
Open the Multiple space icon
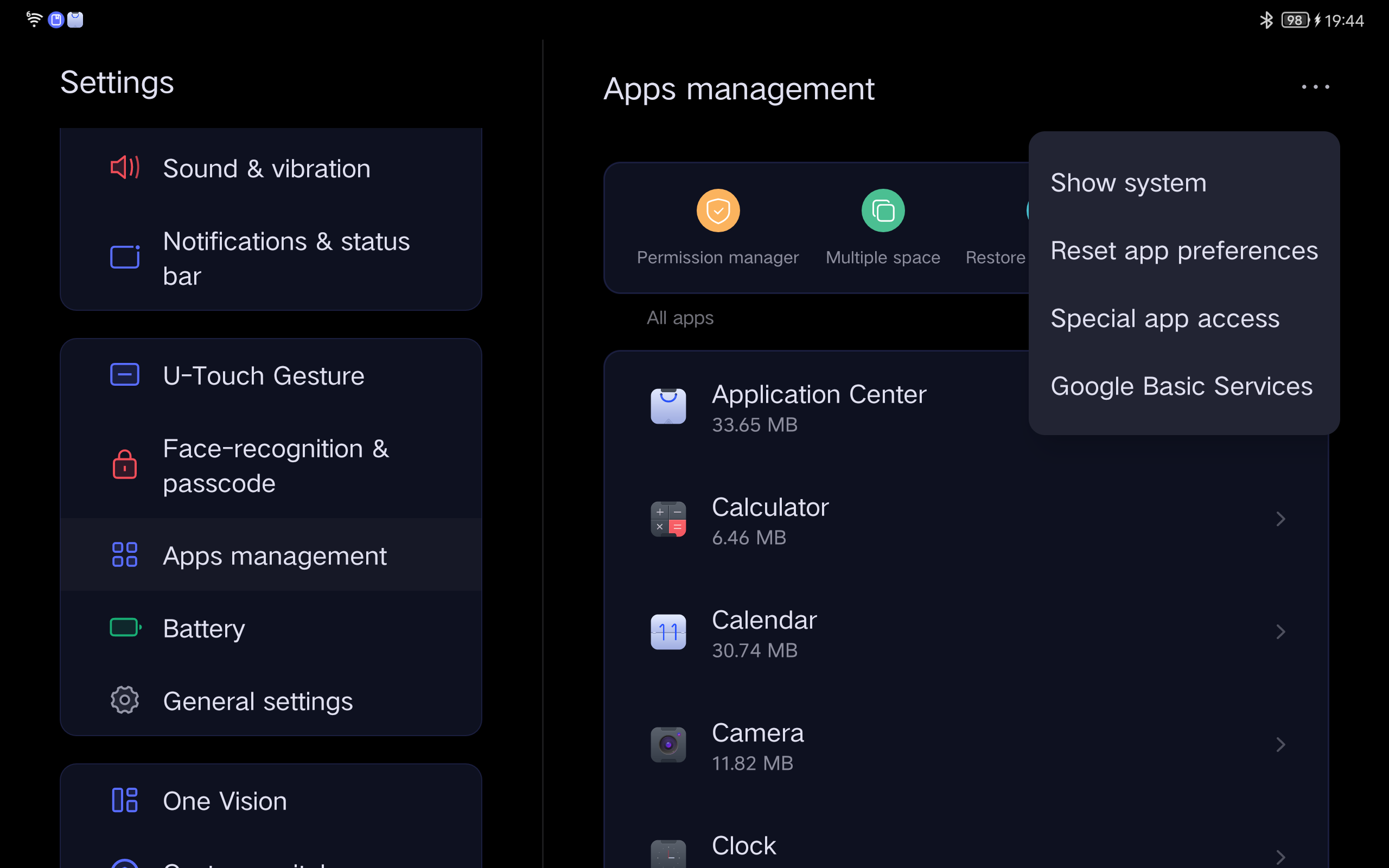click(x=883, y=210)
